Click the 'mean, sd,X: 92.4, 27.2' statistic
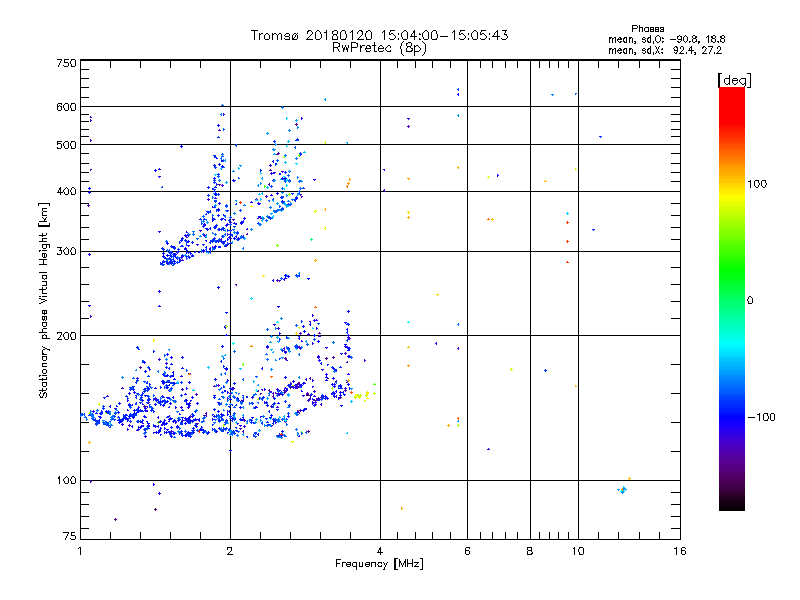Screen dimensions: 800x600 [665, 50]
